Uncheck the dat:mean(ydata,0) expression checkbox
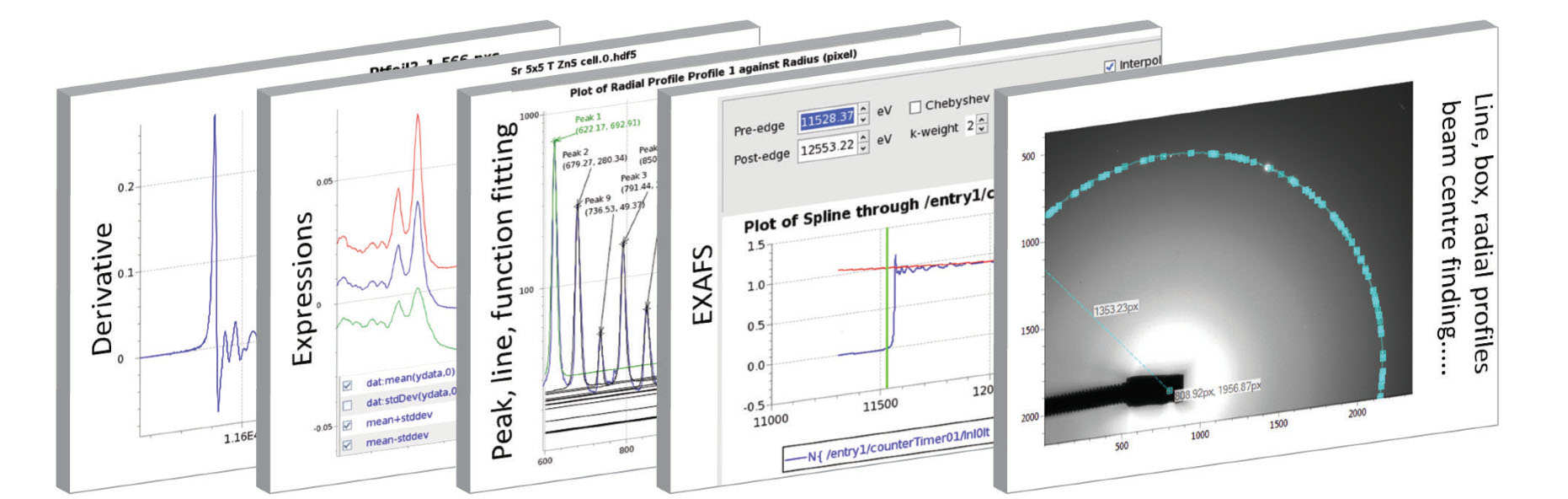The height and width of the screenshot is (499, 1568). [347, 385]
